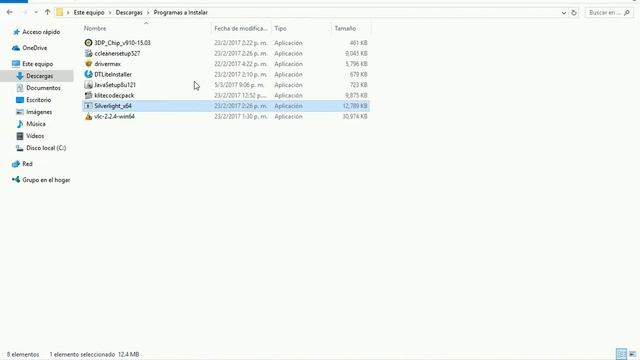This screenshot has height=360, width=640.
Task: Click the Escritorio desktop icon in sidebar
Action: click(x=20, y=100)
